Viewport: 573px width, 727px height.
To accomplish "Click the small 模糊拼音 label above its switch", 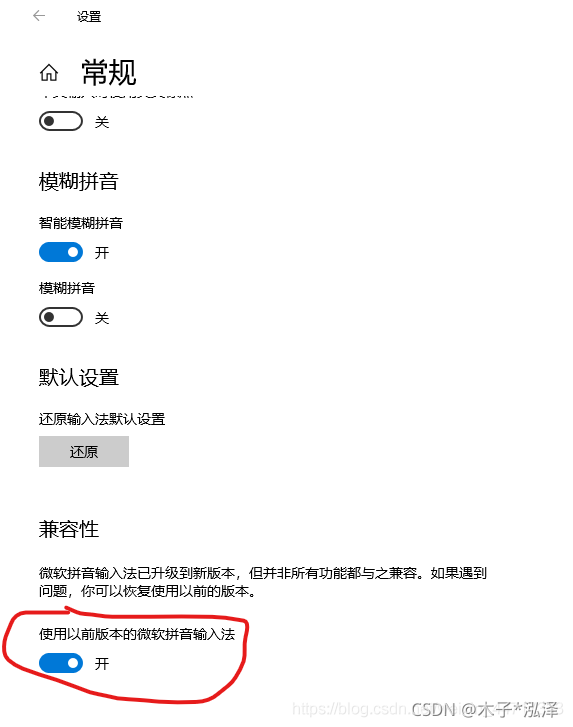I will coord(67,288).
